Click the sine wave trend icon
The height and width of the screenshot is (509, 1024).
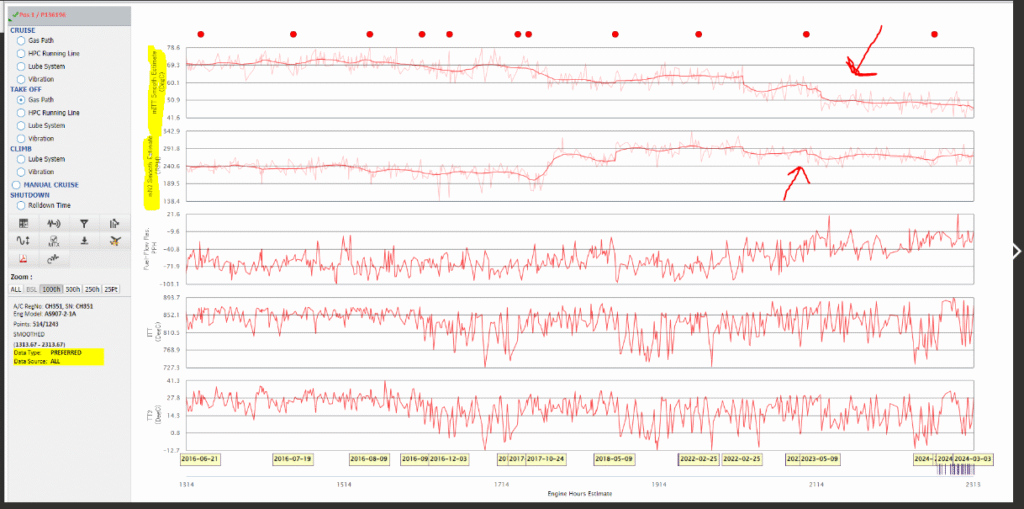(24, 241)
